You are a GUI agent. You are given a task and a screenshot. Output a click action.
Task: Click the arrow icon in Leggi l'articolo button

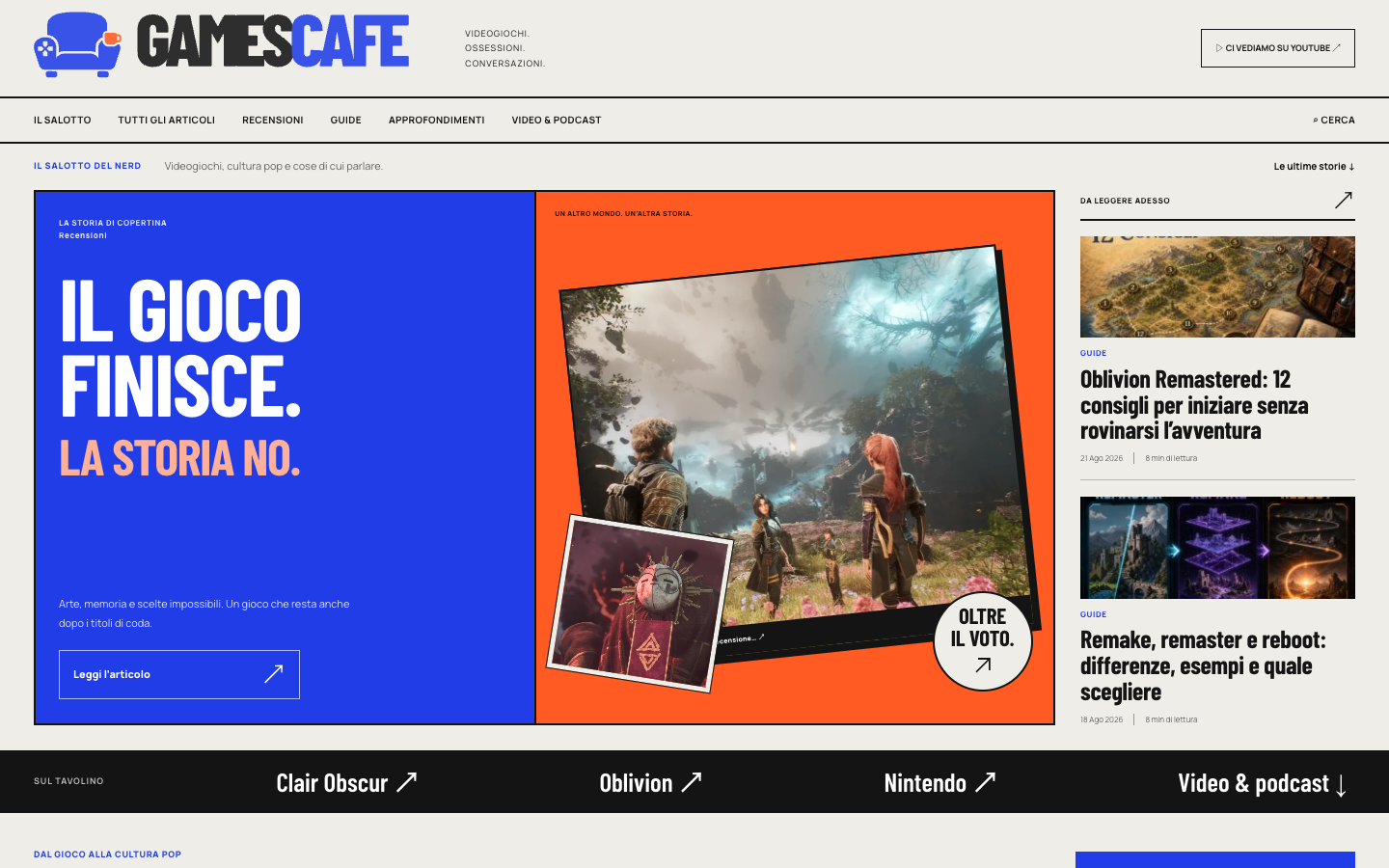(x=274, y=673)
